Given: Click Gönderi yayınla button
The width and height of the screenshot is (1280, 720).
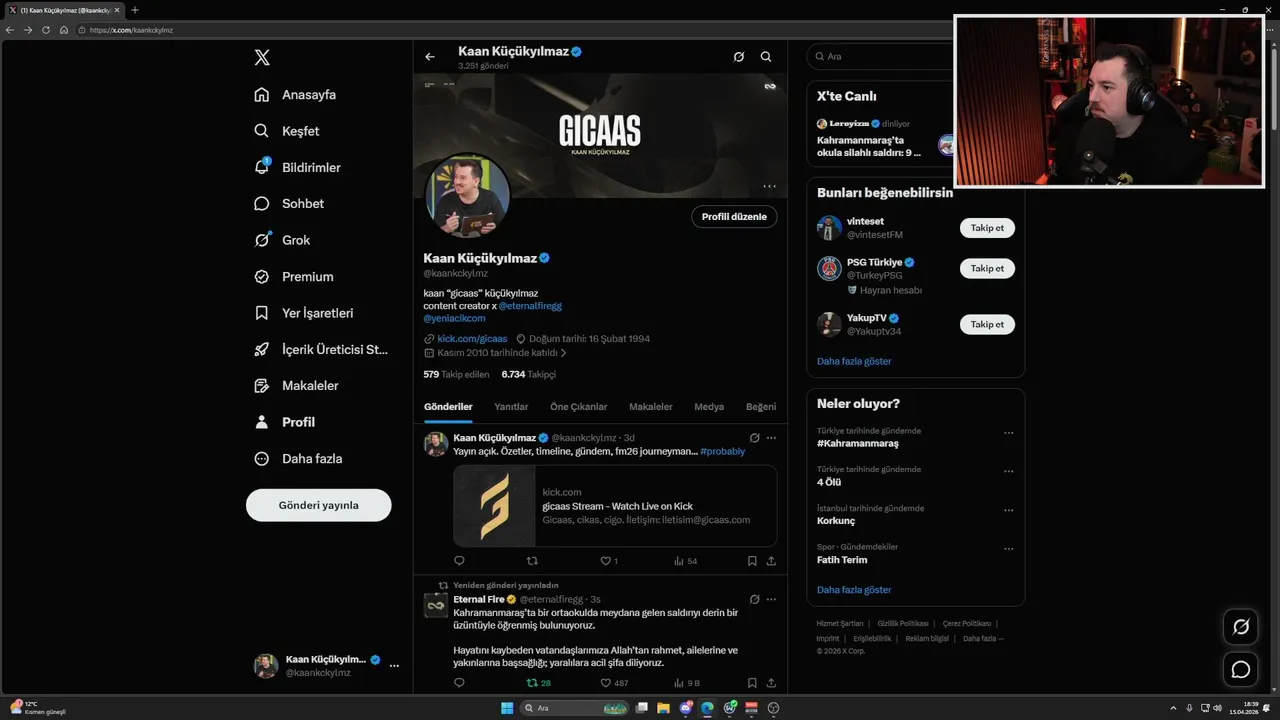Looking at the screenshot, I should [319, 505].
